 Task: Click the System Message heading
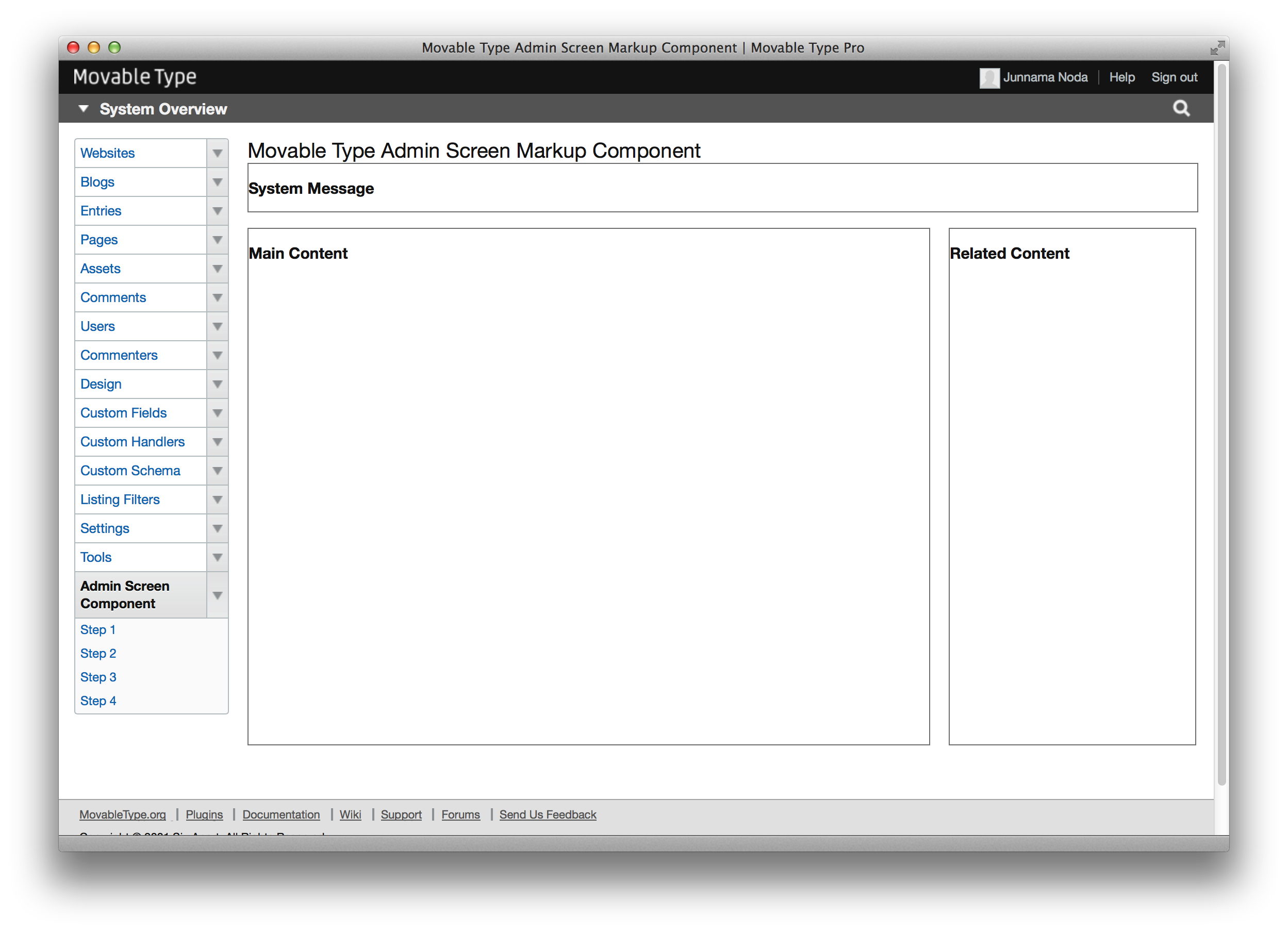(311, 189)
